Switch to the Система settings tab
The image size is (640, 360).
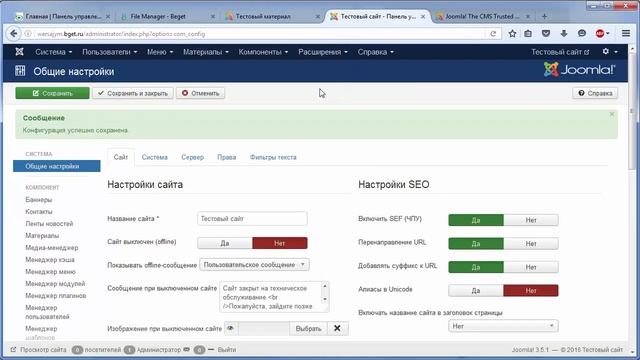pyautogui.click(x=154, y=157)
